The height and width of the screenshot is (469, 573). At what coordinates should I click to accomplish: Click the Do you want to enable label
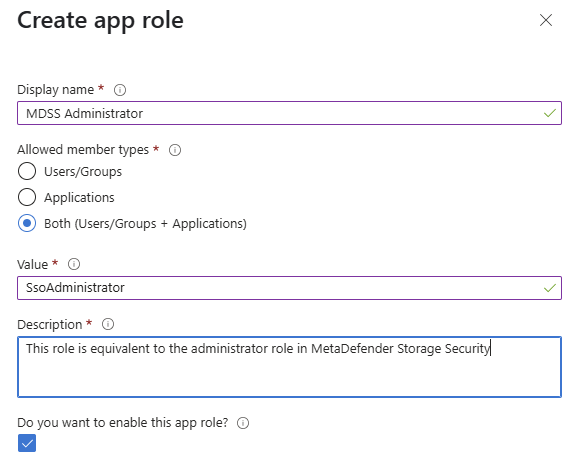coord(123,423)
